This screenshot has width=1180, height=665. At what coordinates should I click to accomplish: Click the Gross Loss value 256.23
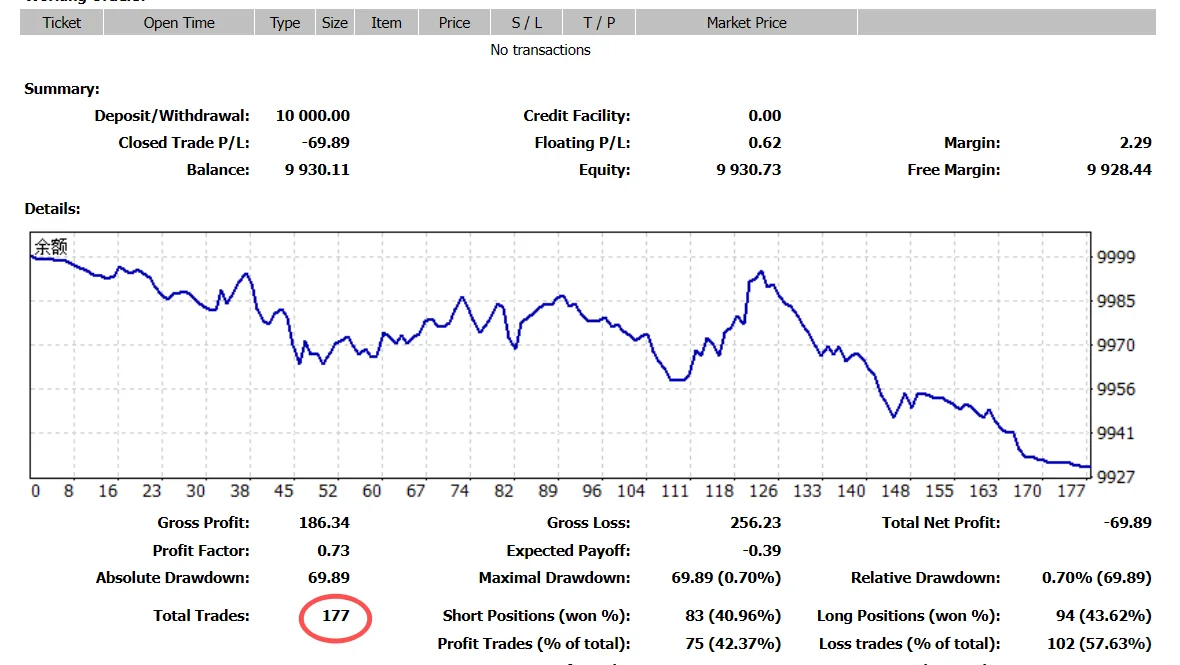756,523
